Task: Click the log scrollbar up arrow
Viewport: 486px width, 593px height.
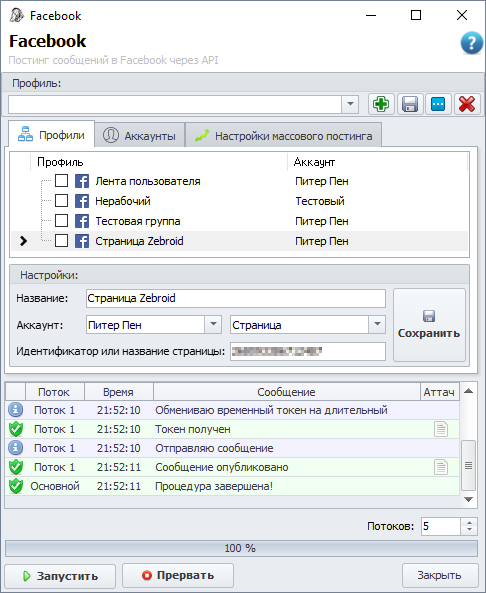Action: pyautogui.click(x=469, y=391)
